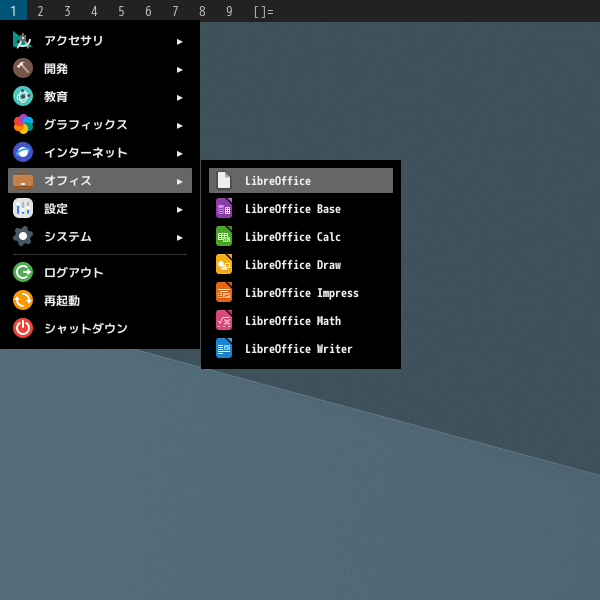
Task: Open the グラフィックス menu entry
Action: click(100, 124)
